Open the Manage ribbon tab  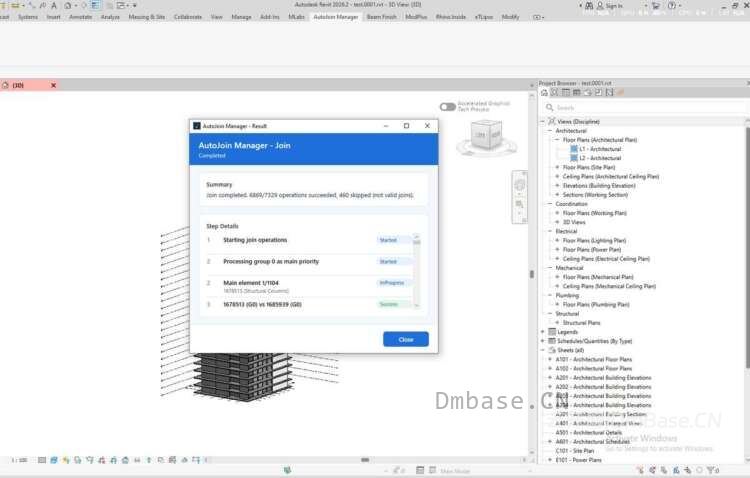(x=241, y=17)
